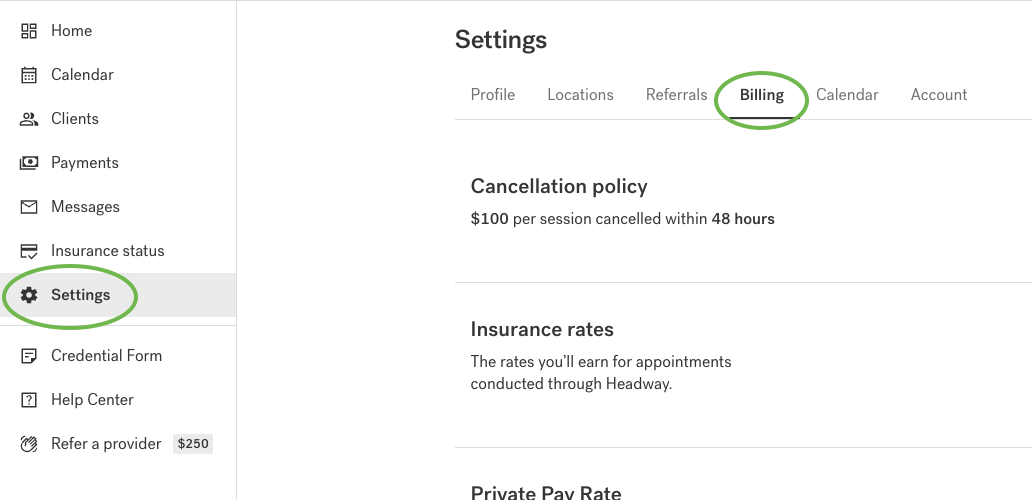Open the Help Center link
This screenshot has height=500, width=1032.
pyautogui.click(x=92, y=400)
